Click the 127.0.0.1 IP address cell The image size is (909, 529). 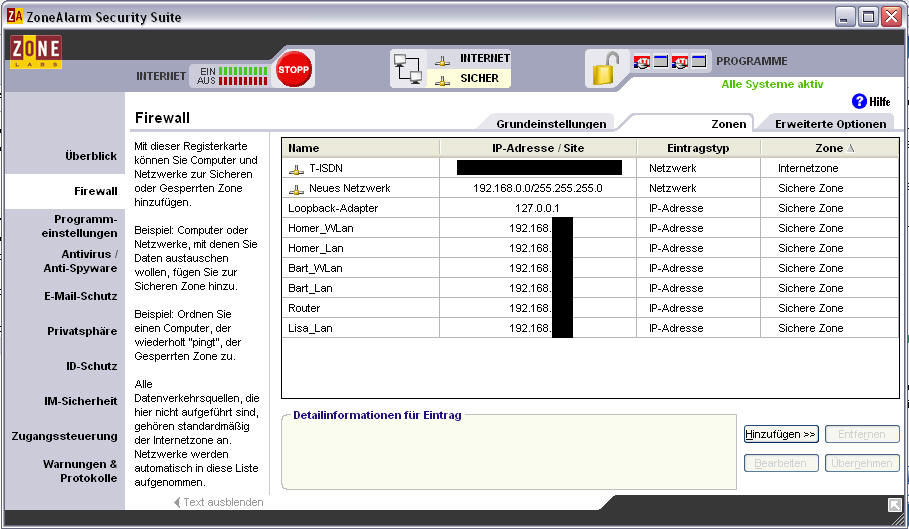[537, 208]
